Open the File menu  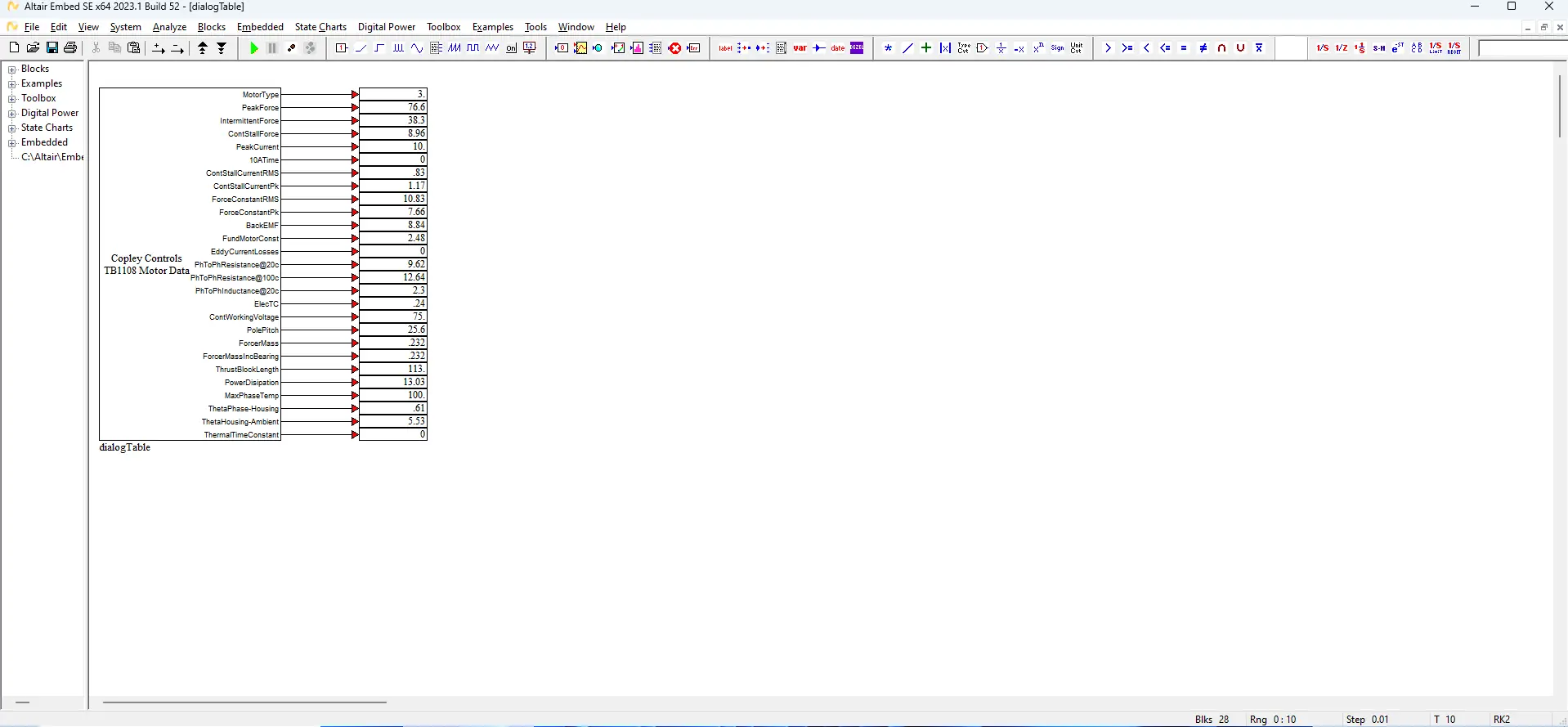tap(32, 27)
